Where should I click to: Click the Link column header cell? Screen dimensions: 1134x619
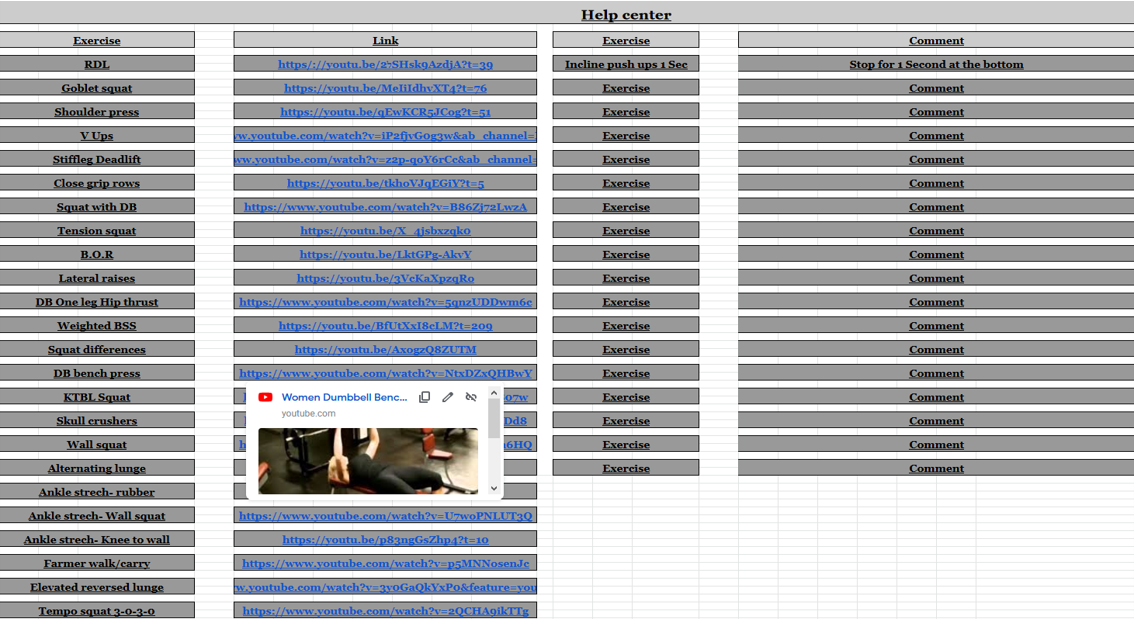tap(385, 41)
